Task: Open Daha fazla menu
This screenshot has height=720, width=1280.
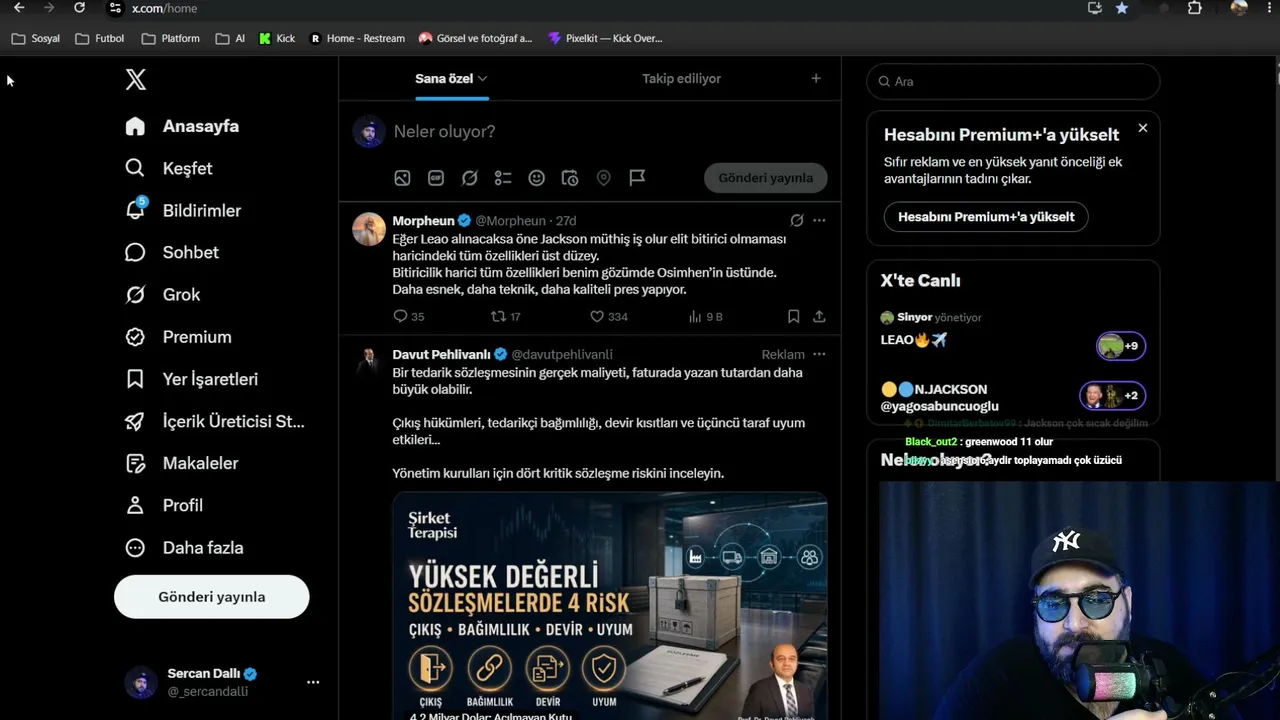Action: click(x=184, y=547)
